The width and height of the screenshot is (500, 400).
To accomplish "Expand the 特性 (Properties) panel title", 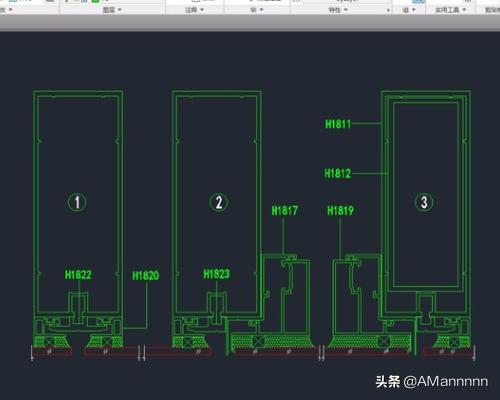I will tap(338, 10).
